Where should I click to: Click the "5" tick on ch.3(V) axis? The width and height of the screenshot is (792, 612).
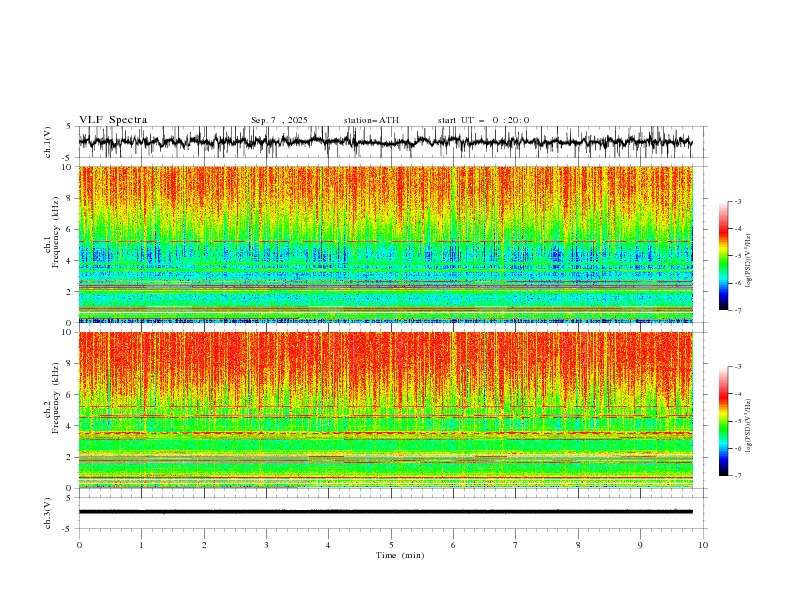[69, 497]
